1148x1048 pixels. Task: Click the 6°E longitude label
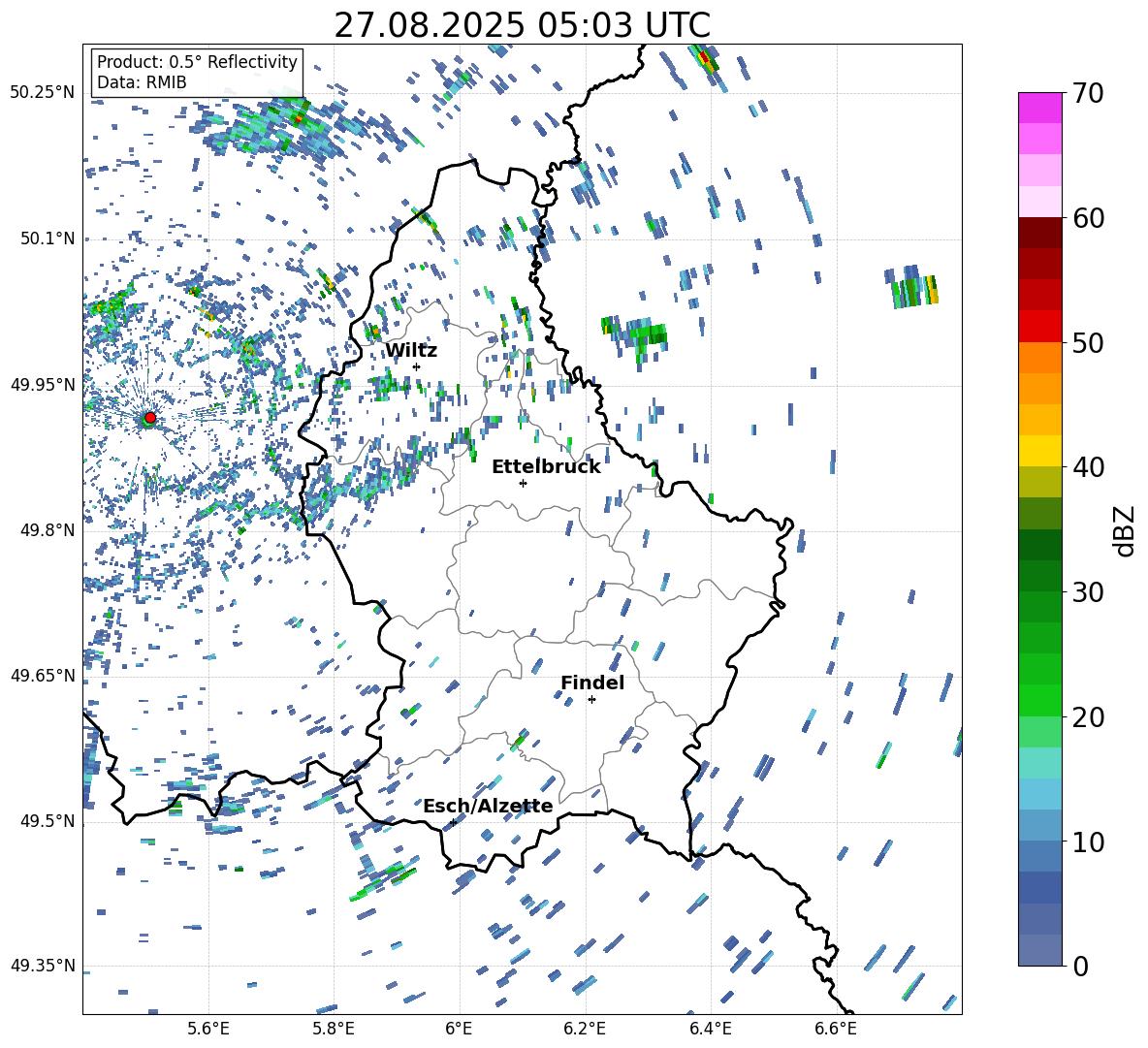[x=459, y=1029]
